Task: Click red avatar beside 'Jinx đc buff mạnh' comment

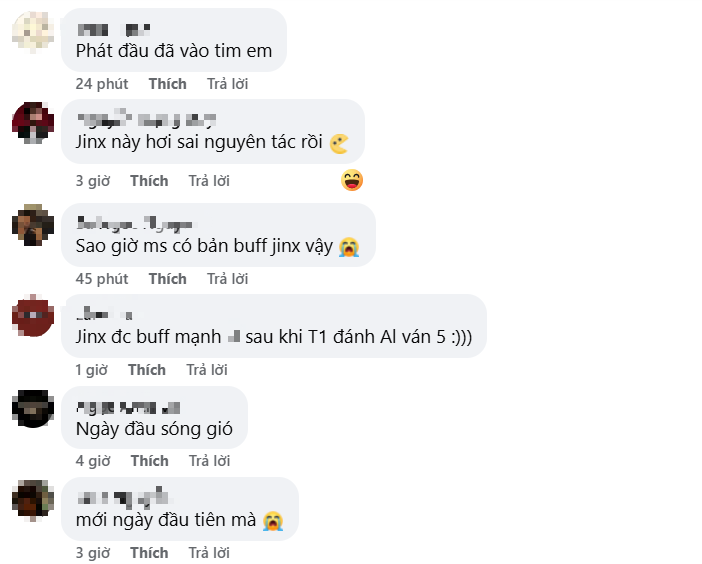Action: click(x=33, y=316)
